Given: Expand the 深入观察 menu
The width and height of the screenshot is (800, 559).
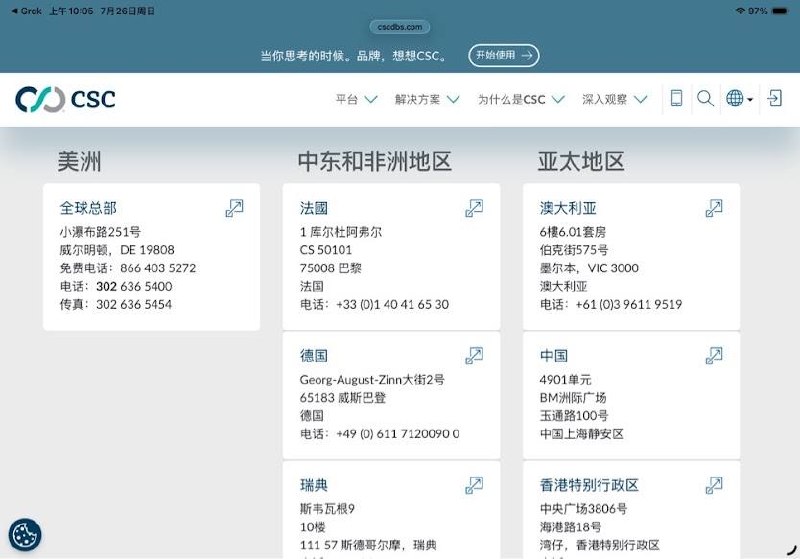Looking at the screenshot, I should click(615, 99).
